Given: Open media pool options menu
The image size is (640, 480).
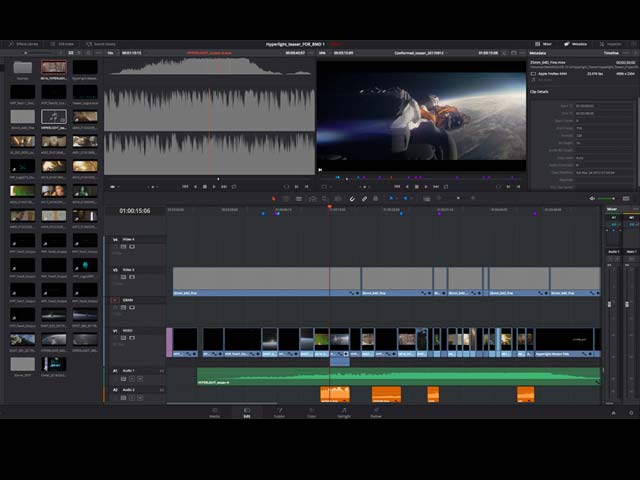Looking at the screenshot, I should 98,53.
